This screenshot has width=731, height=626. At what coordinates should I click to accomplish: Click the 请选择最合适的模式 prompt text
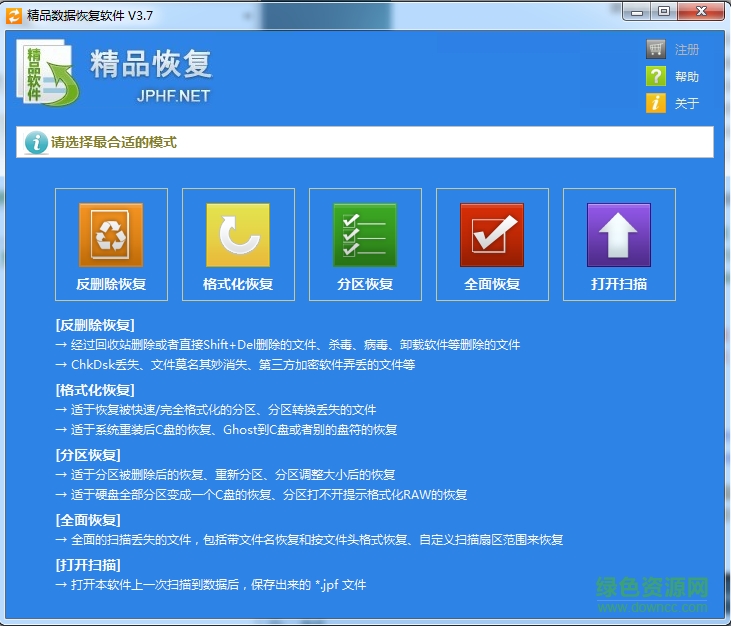point(114,142)
